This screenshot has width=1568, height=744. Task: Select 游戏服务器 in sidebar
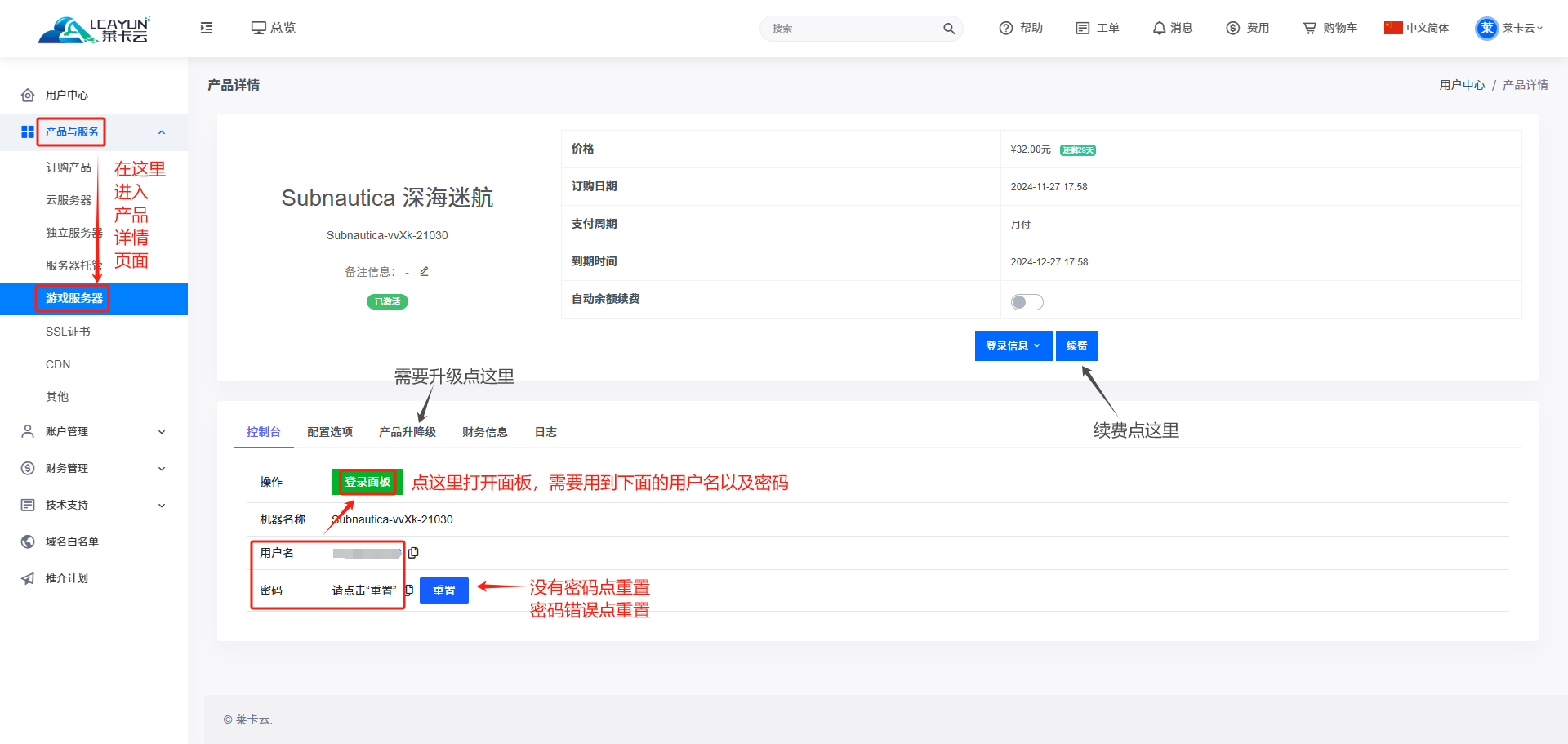[94, 298]
